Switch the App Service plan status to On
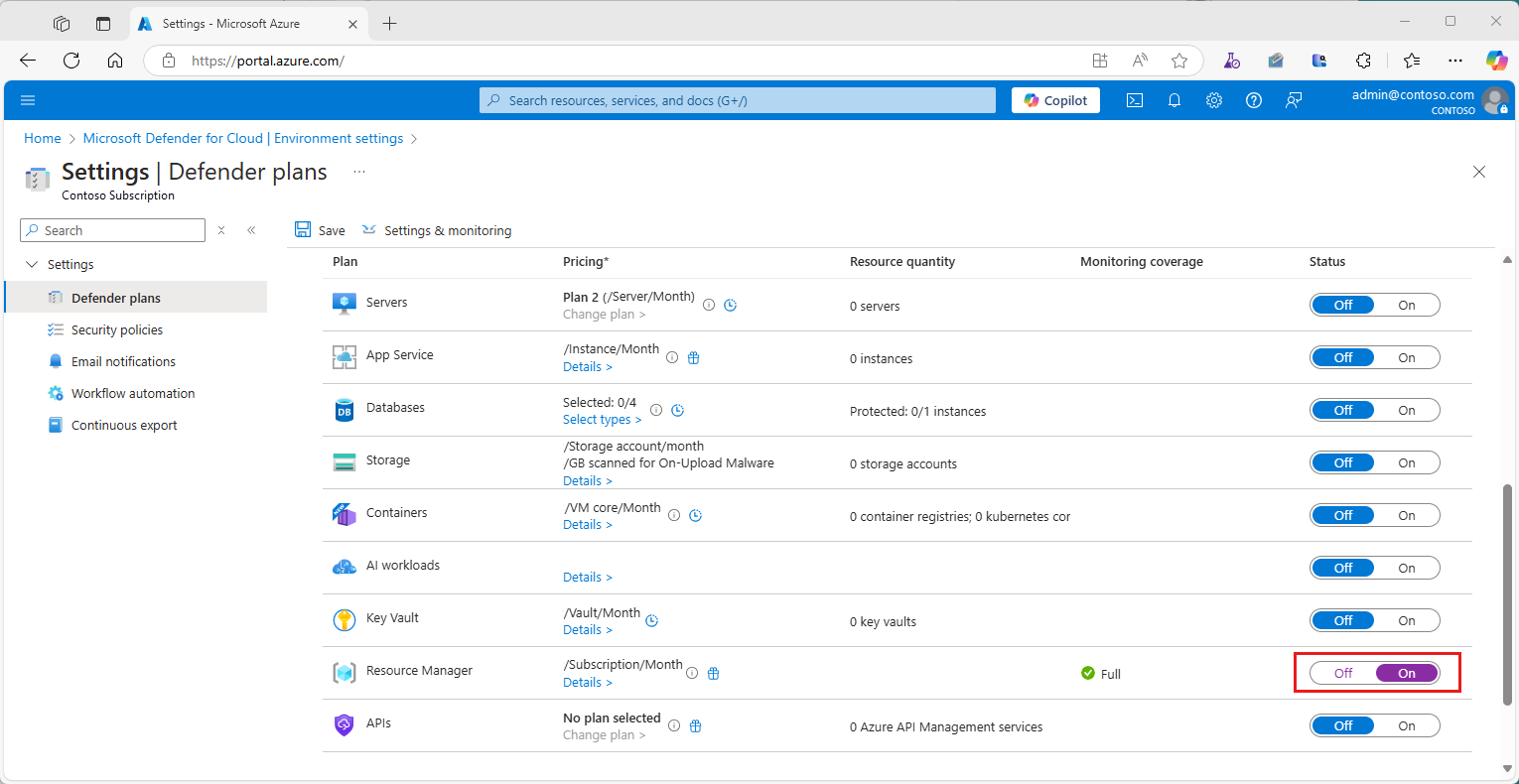1519x784 pixels. (x=1407, y=357)
